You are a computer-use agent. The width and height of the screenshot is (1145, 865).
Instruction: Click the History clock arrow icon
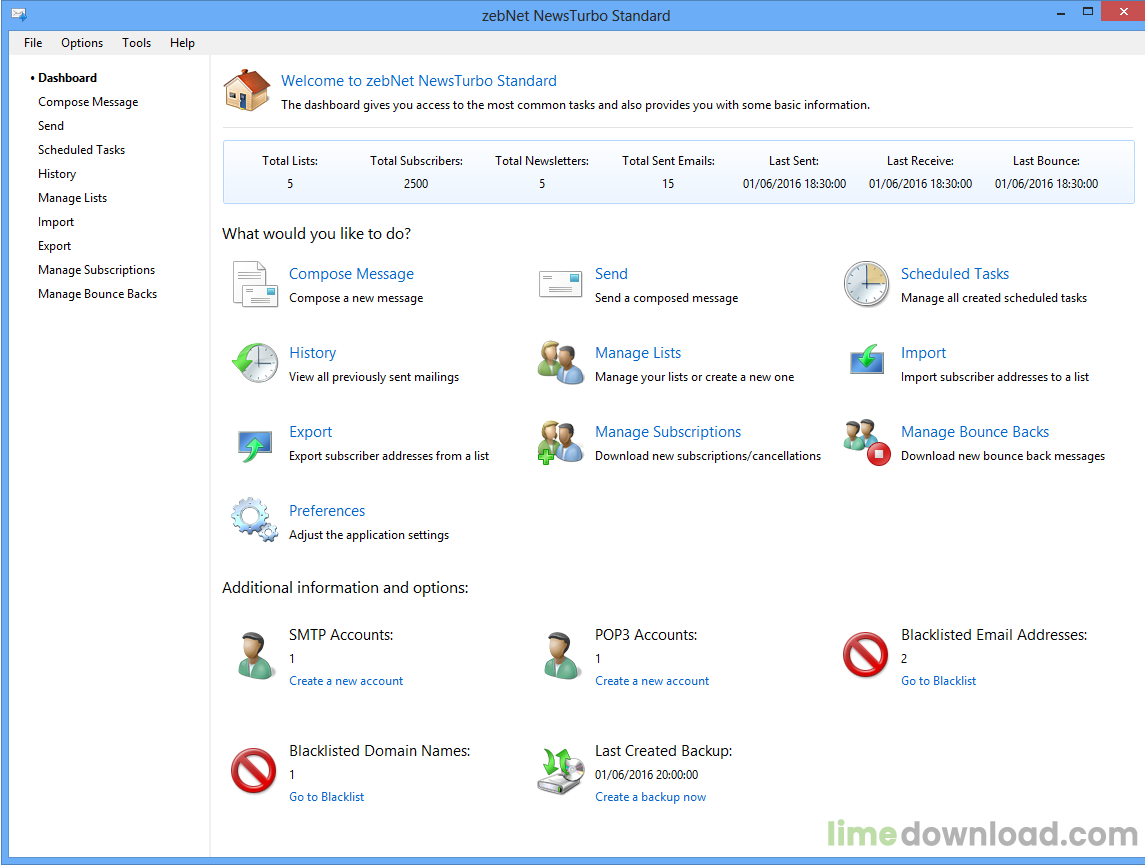pyautogui.click(x=255, y=363)
